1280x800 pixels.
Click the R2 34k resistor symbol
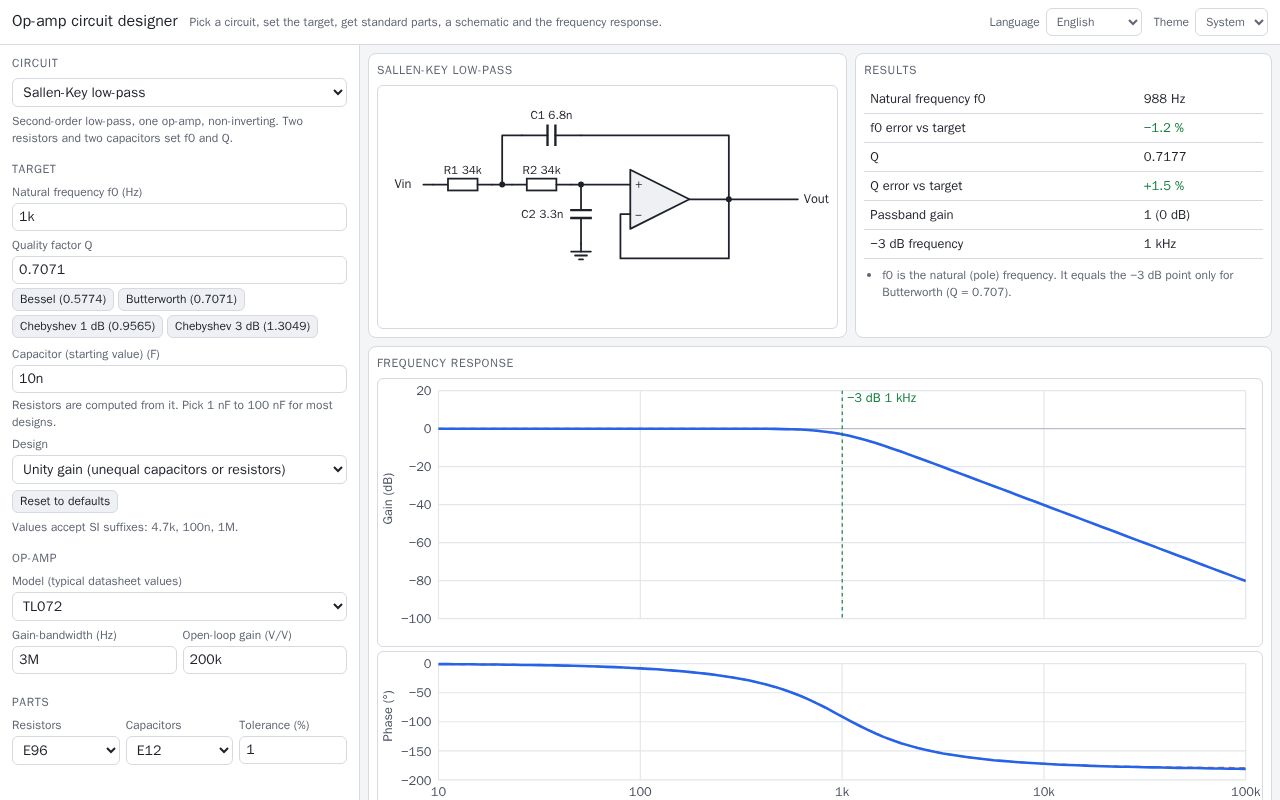click(x=541, y=184)
